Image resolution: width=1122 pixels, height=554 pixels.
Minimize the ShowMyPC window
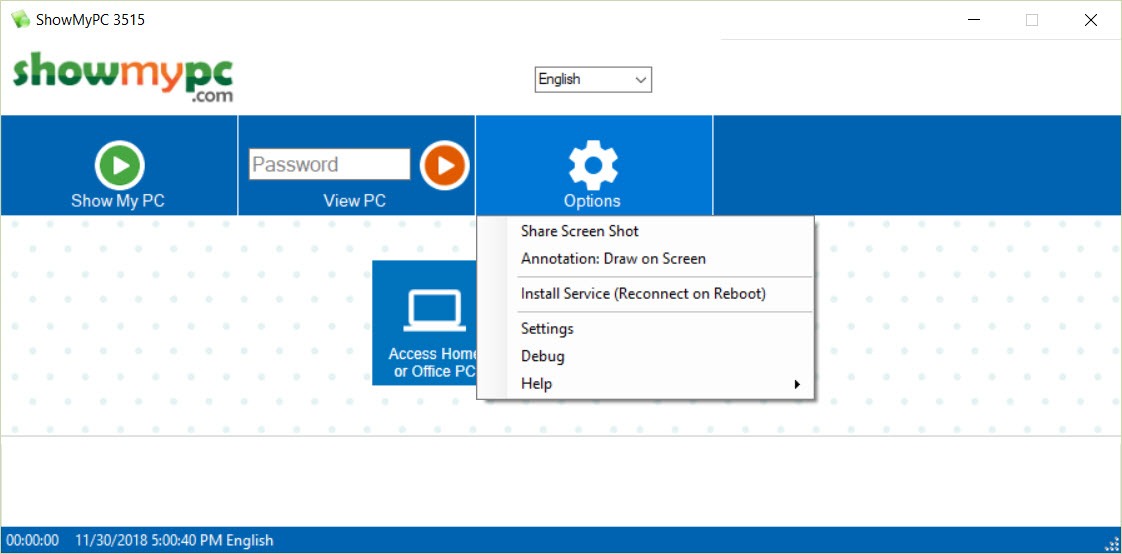973,20
